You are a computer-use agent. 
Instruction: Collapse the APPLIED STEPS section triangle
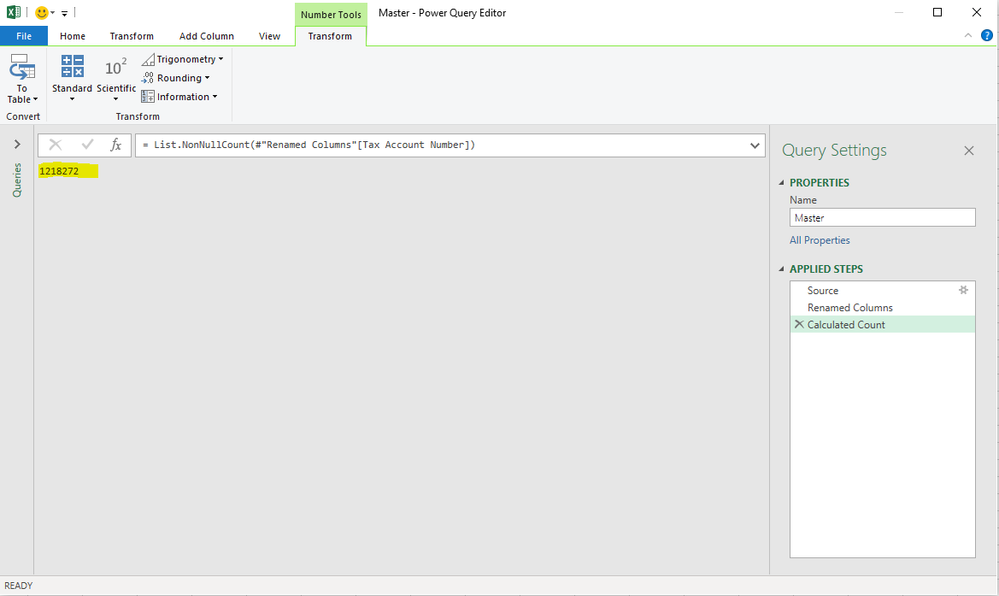(782, 269)
